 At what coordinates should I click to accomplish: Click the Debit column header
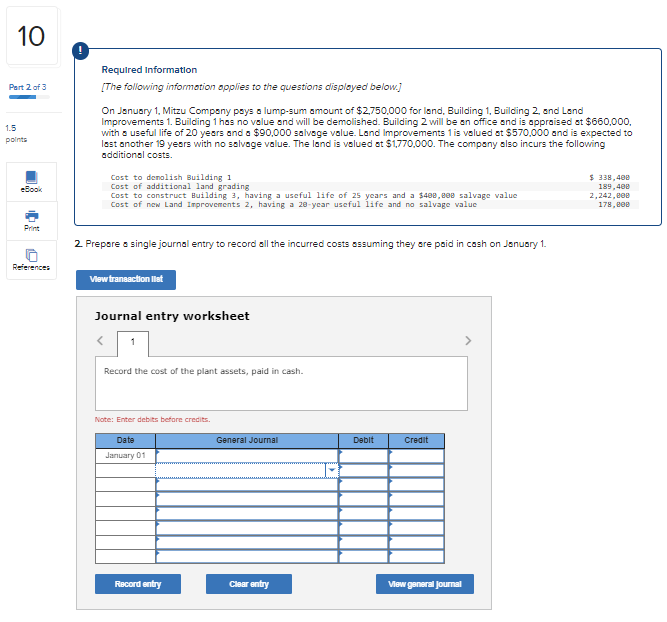(364, 441)
